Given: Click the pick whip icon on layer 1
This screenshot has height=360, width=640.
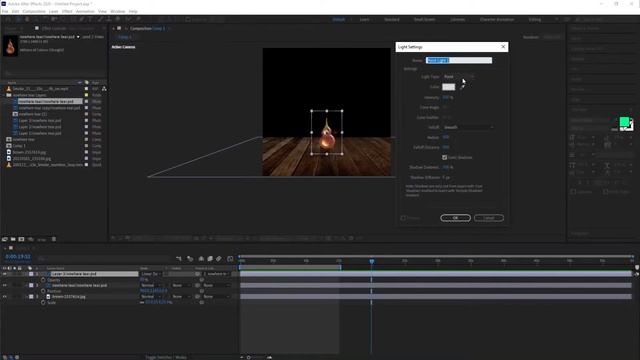Looking at the screenshot, I should click(198, 274).
